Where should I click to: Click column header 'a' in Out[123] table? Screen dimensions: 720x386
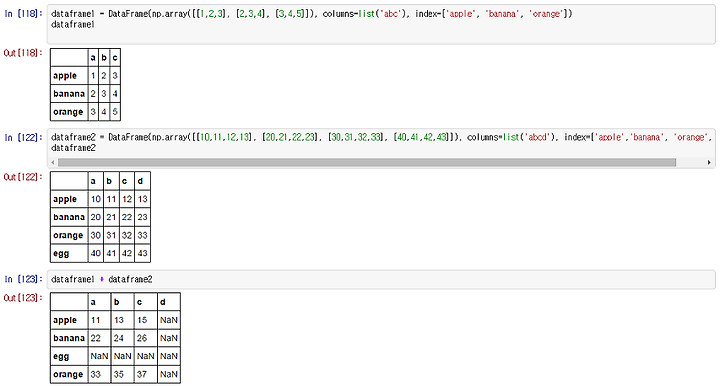pos(94,302)
